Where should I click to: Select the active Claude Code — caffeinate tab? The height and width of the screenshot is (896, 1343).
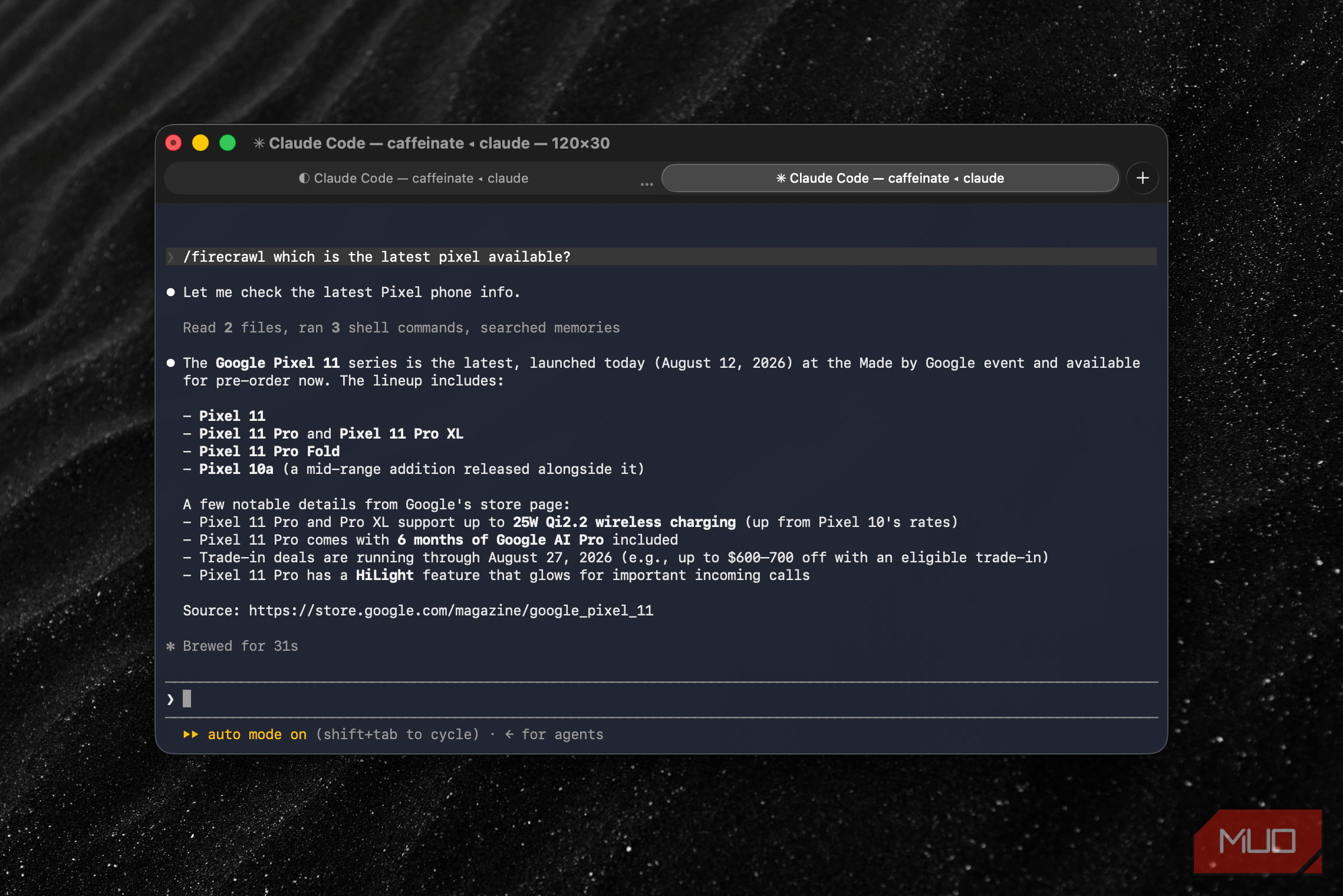pyautogui.click(x=890, y=178)
